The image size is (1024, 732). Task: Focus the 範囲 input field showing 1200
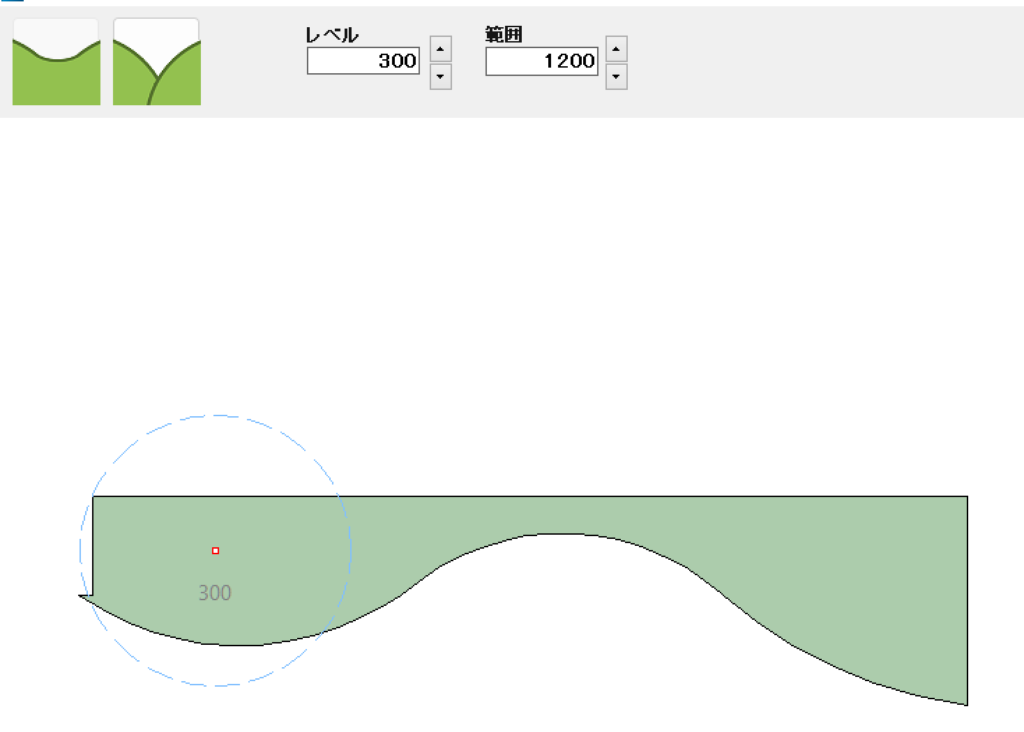(x=541, y=61)
